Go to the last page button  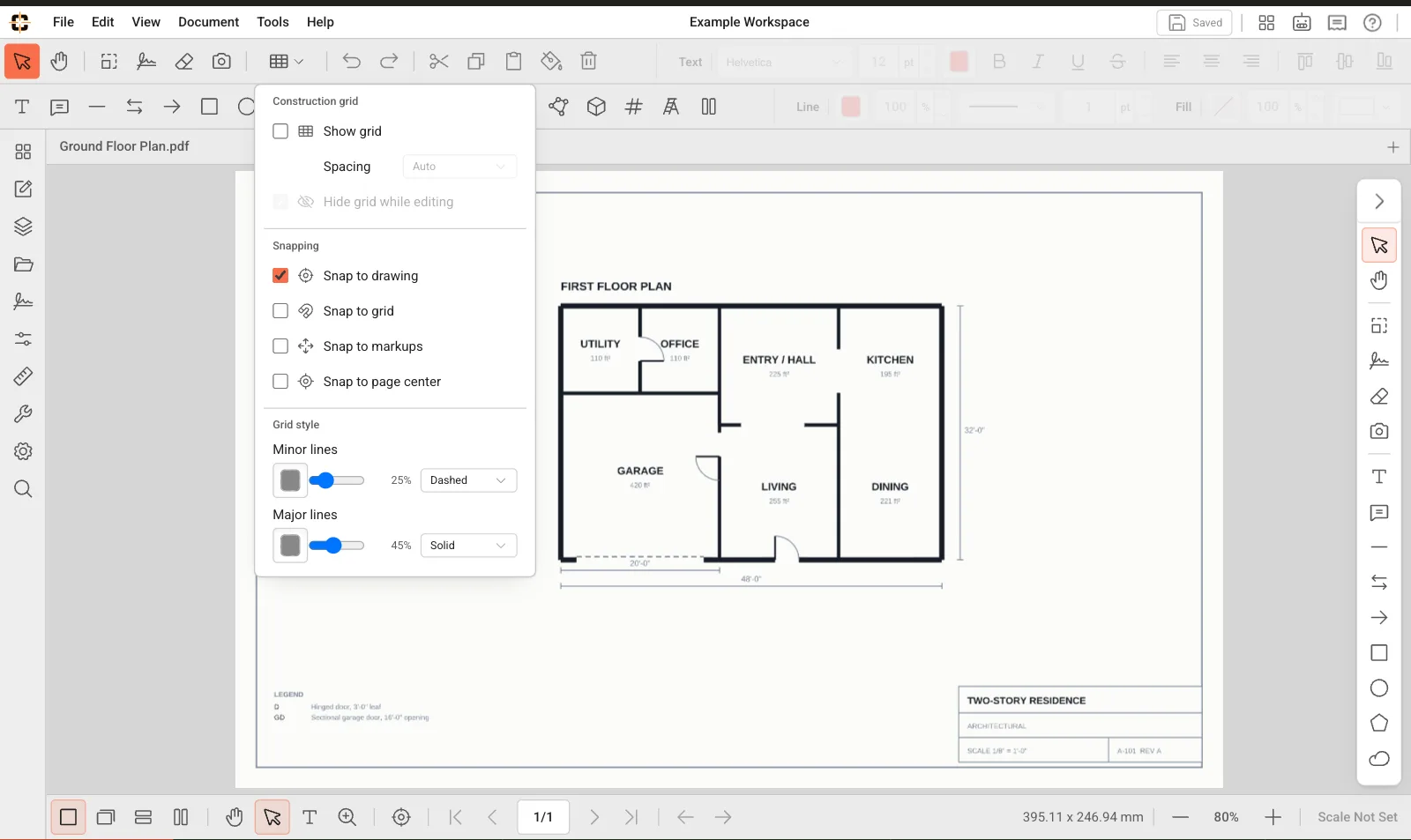(x=631, y=817)
